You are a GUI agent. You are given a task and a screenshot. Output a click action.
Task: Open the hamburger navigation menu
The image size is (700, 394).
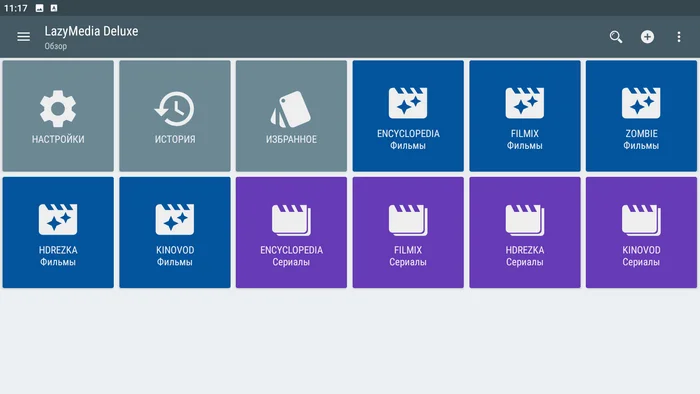coord(24,37)
